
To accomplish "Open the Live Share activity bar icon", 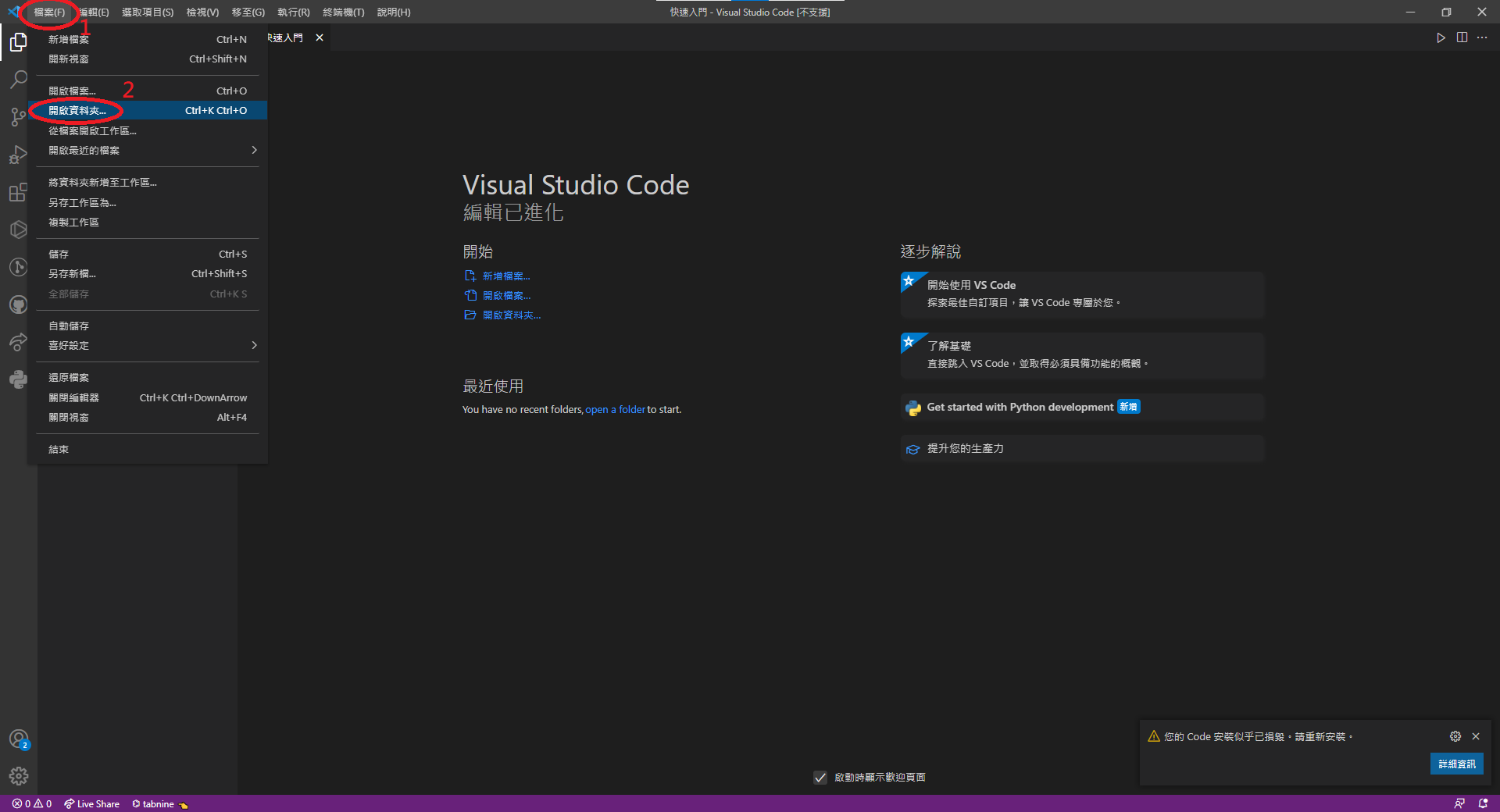I will [18, 342].
